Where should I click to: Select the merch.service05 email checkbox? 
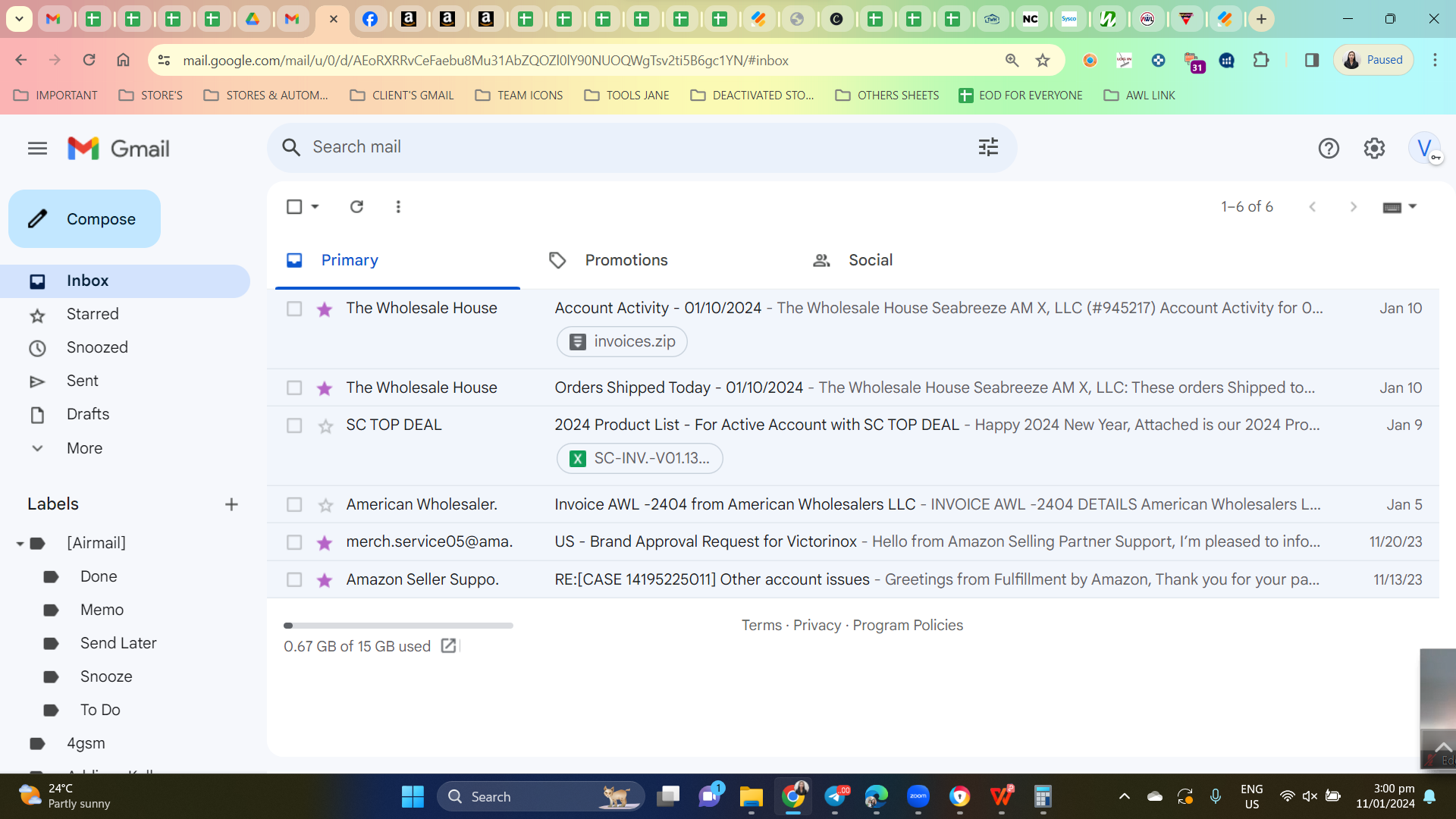294,542
